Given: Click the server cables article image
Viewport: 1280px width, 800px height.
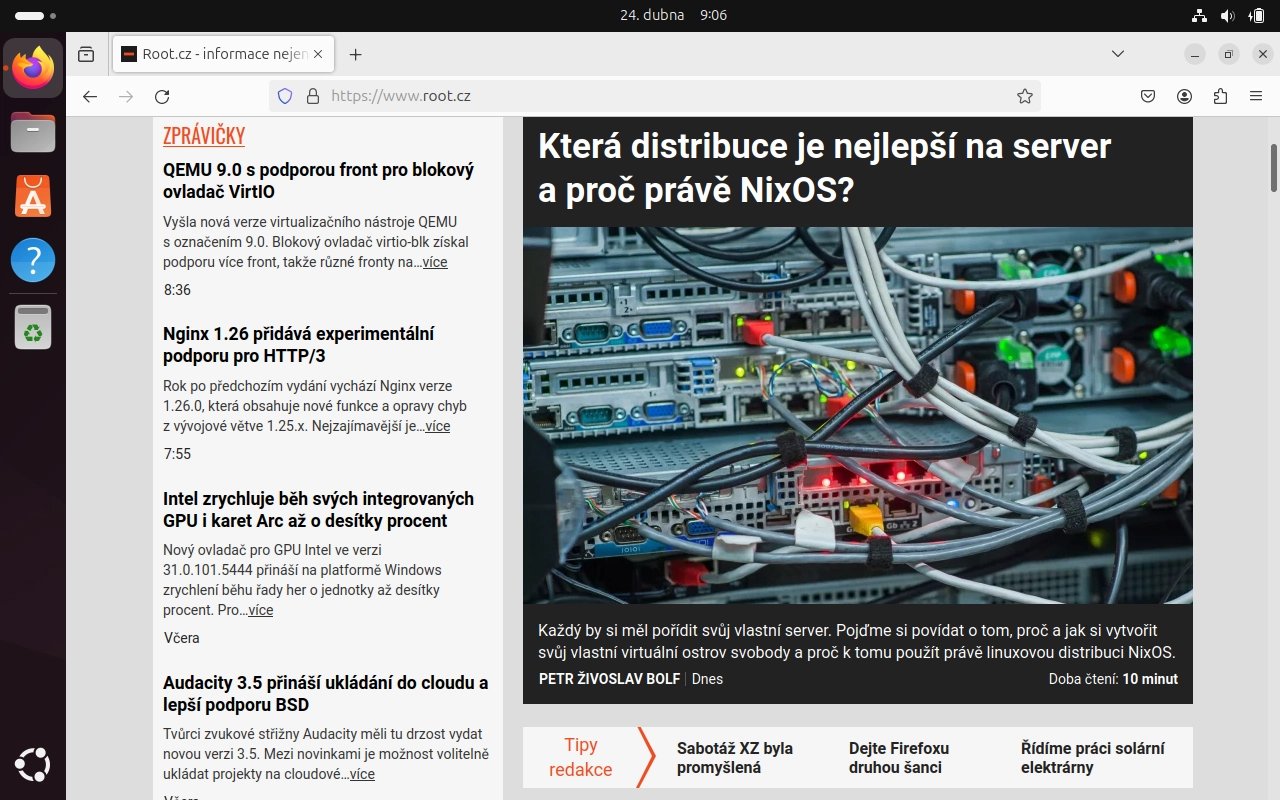Looking at the screenshot, I should (858, 415).
